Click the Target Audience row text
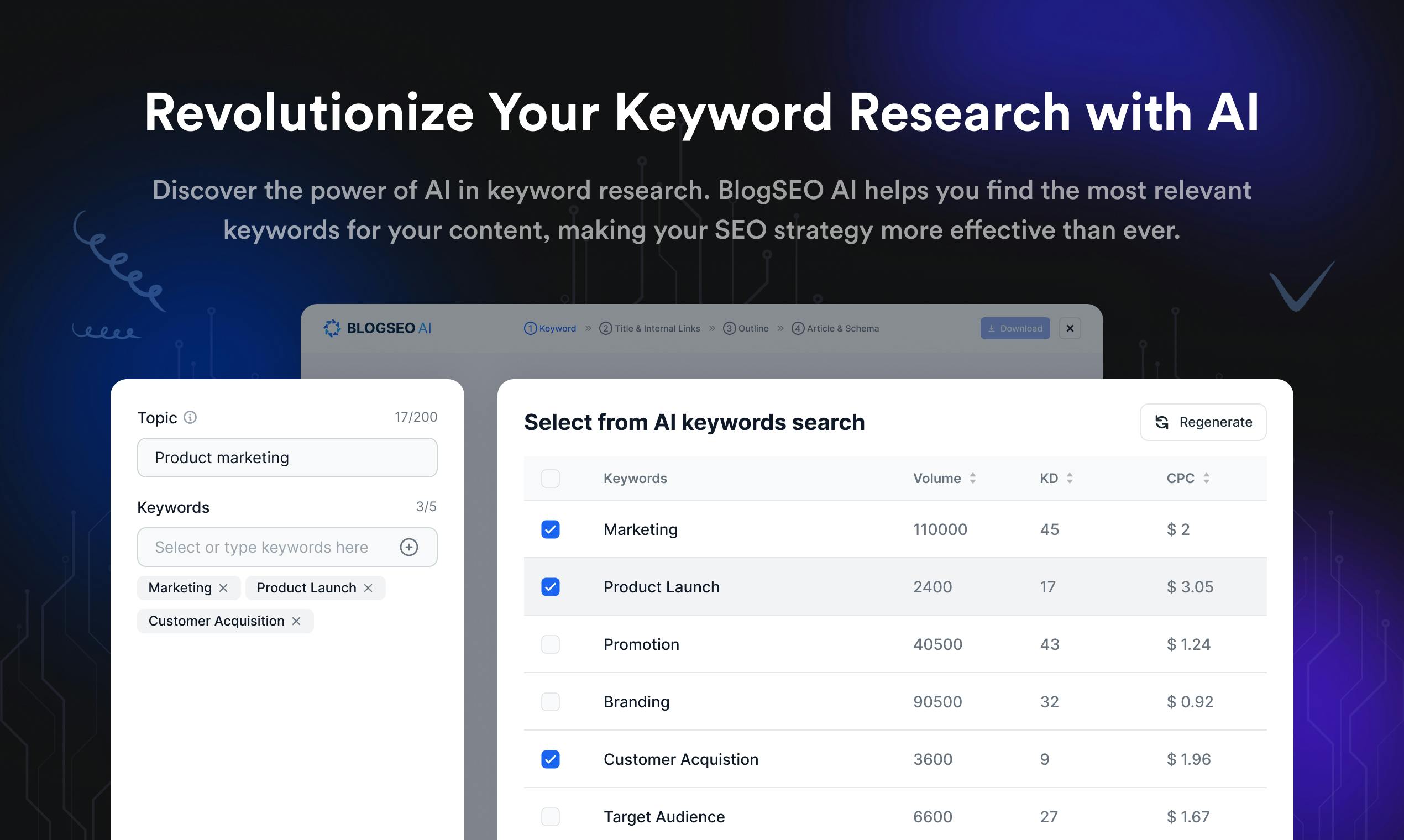 (x=664, y=817)
